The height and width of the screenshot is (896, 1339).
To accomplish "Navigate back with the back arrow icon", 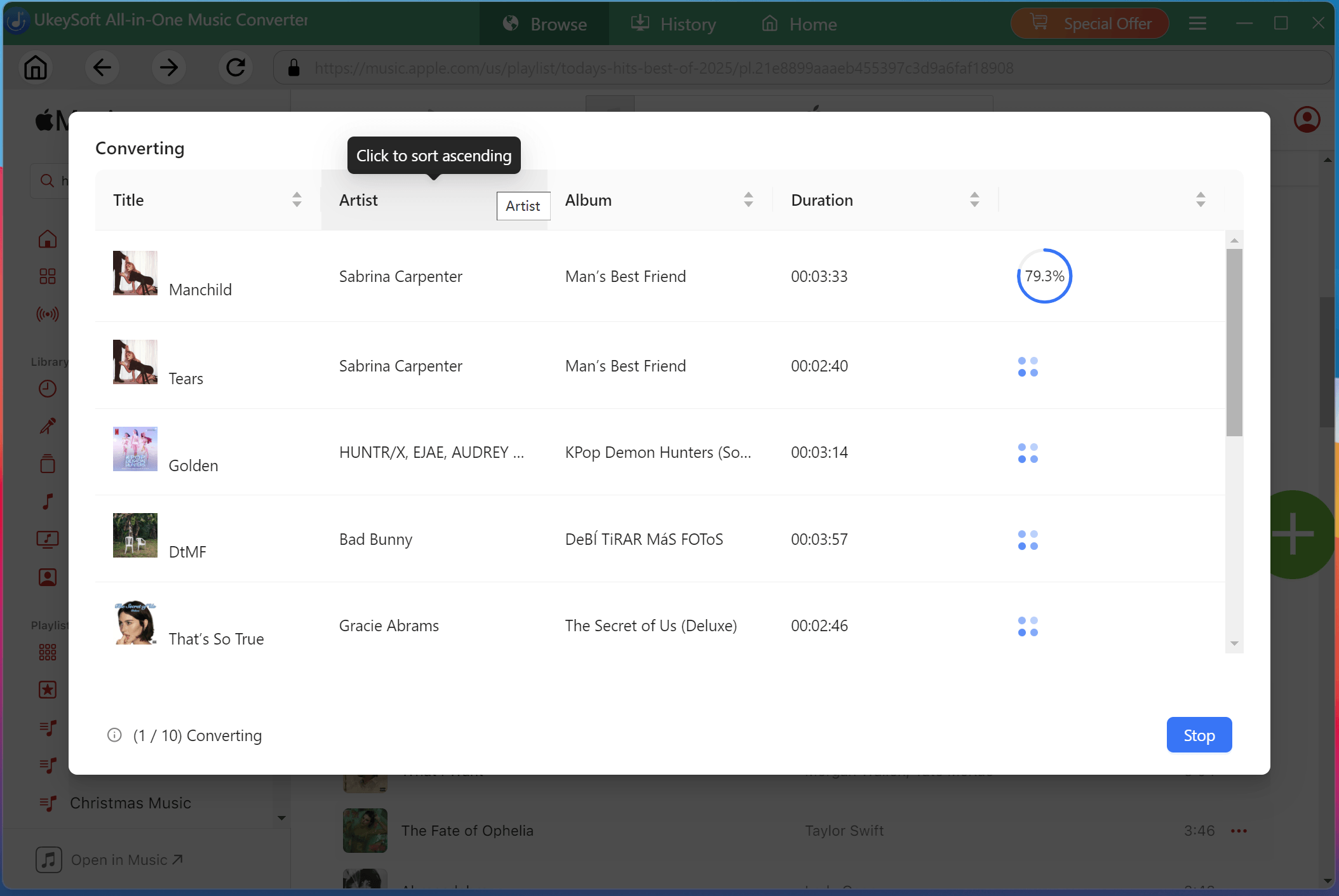I will 102,67.
